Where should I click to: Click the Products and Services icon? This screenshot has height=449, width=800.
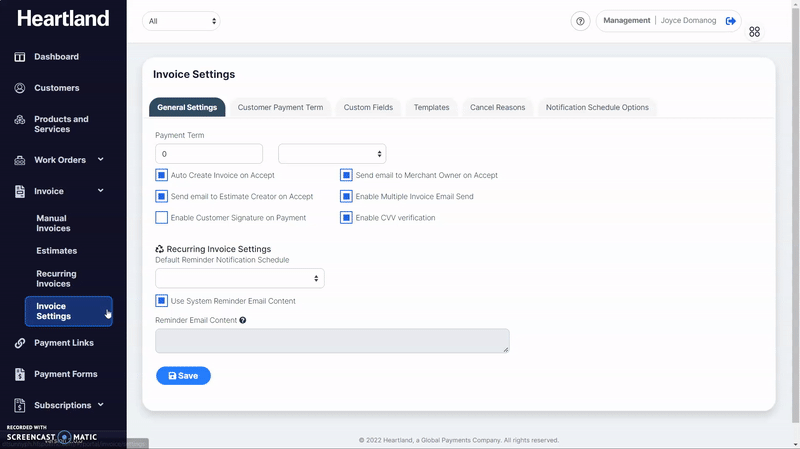point(20,121)
